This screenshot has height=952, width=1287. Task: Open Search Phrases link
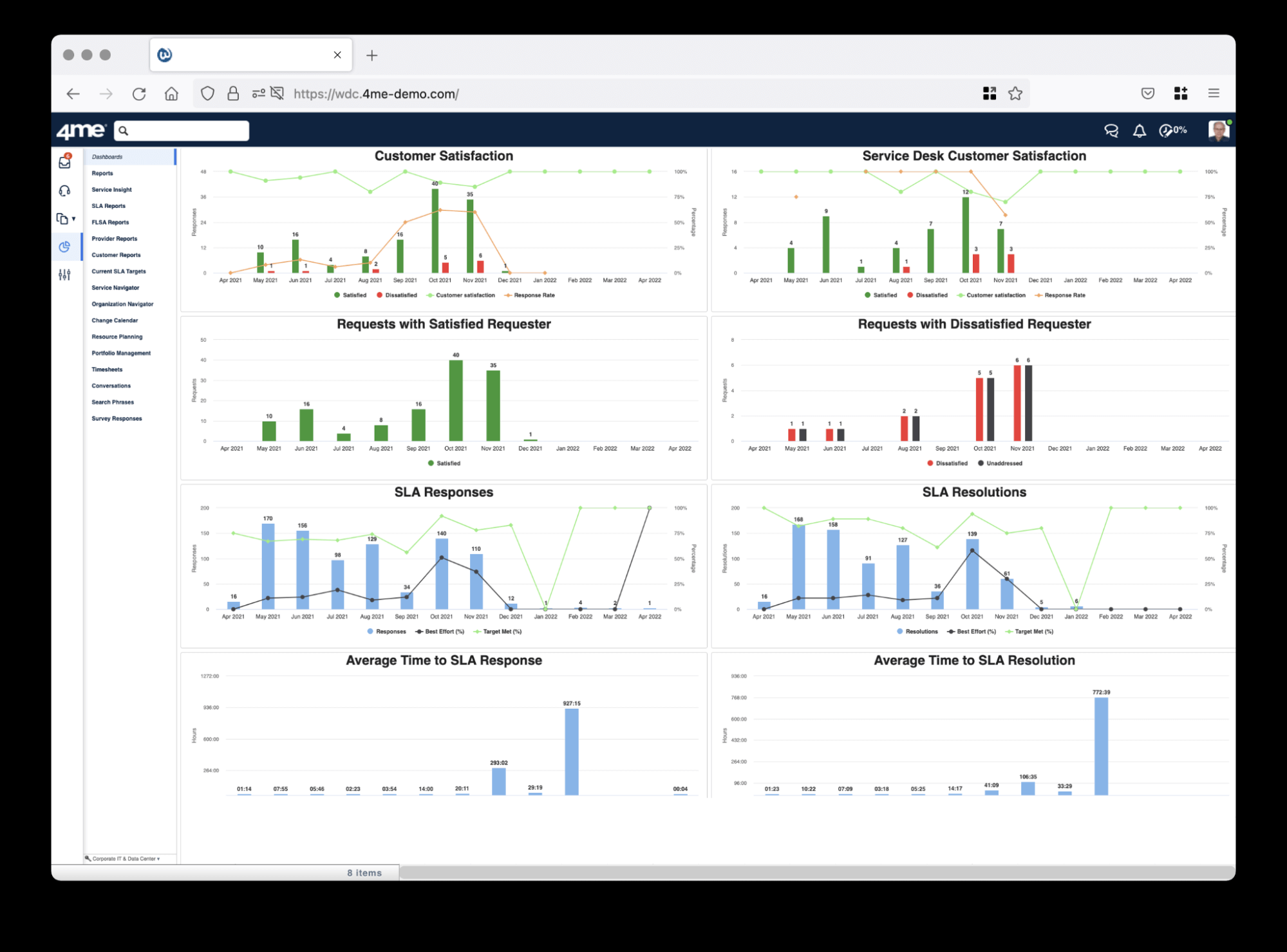pos(113,402)
